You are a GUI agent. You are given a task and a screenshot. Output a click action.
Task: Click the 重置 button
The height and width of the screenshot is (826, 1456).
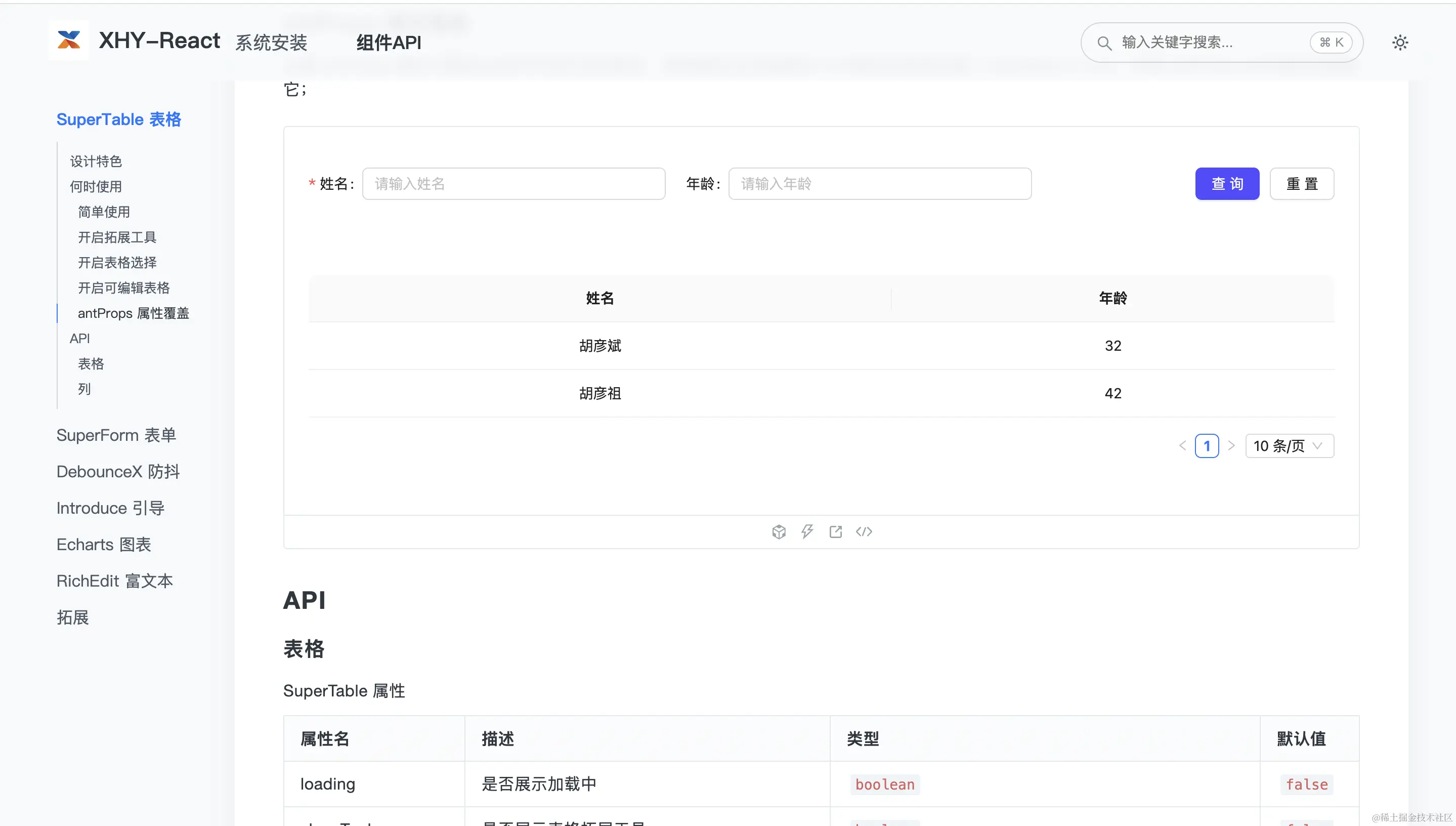pyautogui.click(x=1301, y=184)
